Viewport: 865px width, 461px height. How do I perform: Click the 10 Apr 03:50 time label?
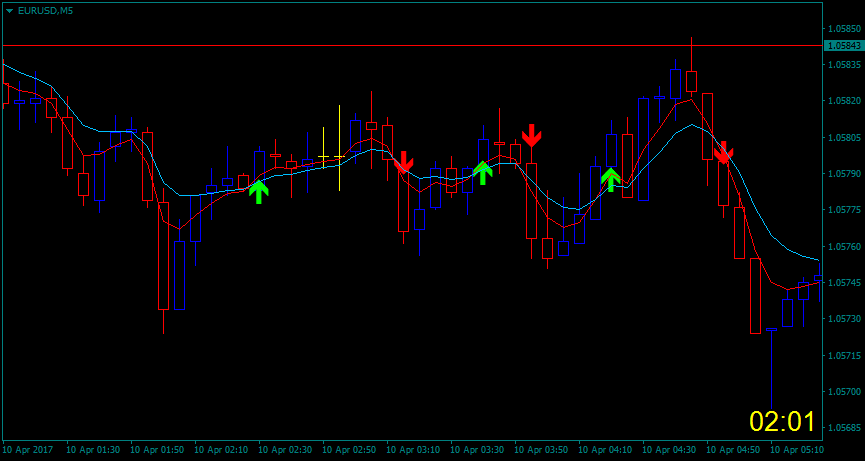(x=541, y=450)
